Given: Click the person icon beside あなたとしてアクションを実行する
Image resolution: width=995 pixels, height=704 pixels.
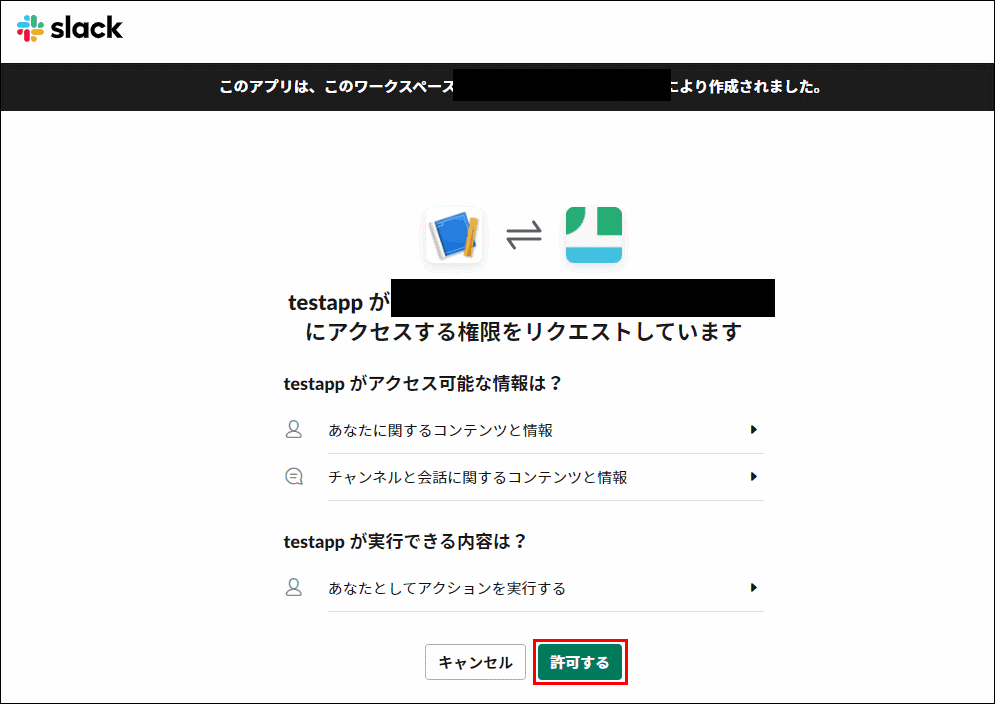Looking at the screenshot, I should [294, 587].
